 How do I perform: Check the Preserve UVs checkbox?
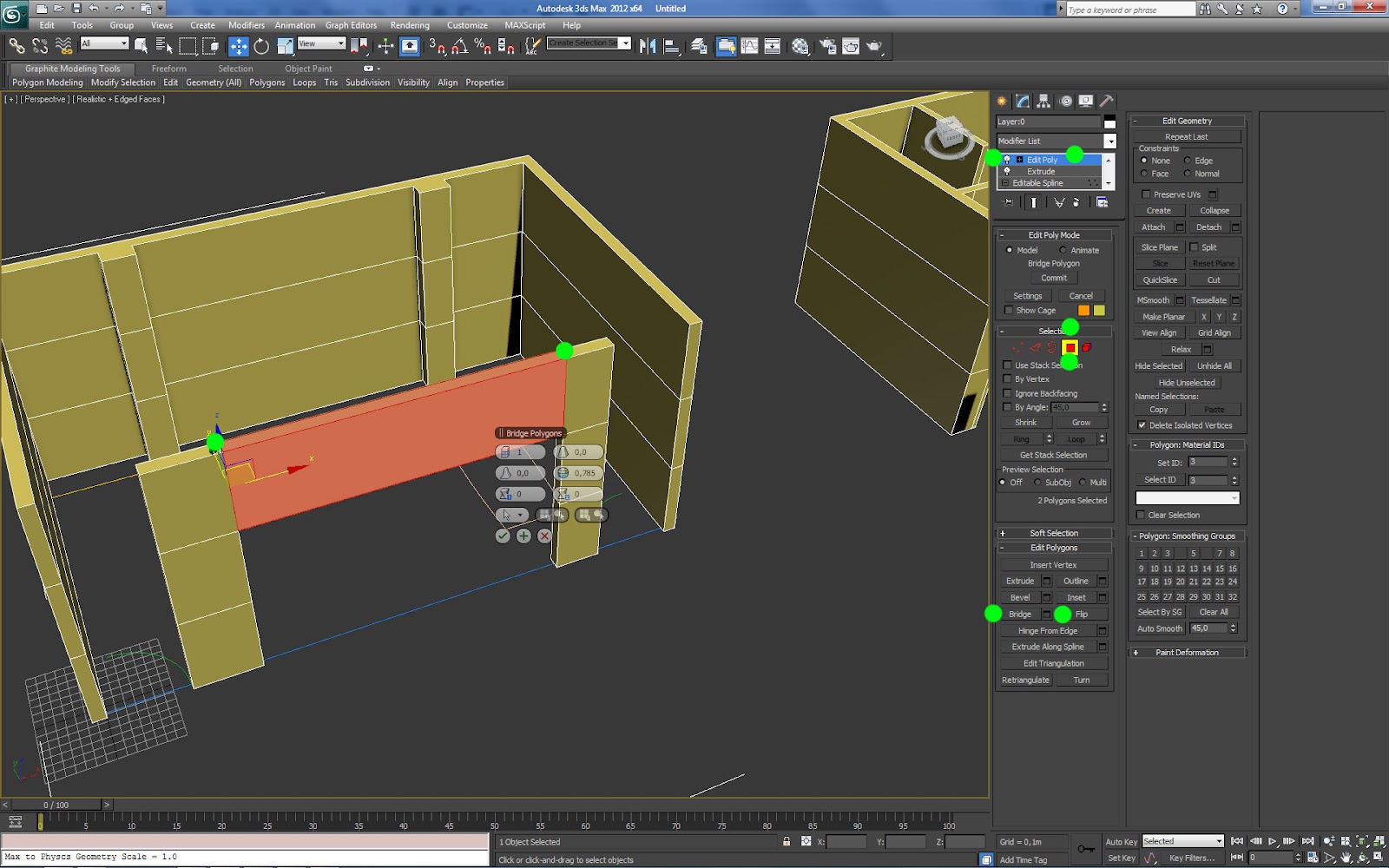pos(1145,194)
